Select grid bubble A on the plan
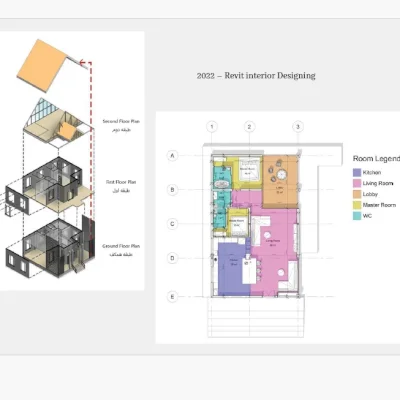The image size is (400, 400). point(172,156)
